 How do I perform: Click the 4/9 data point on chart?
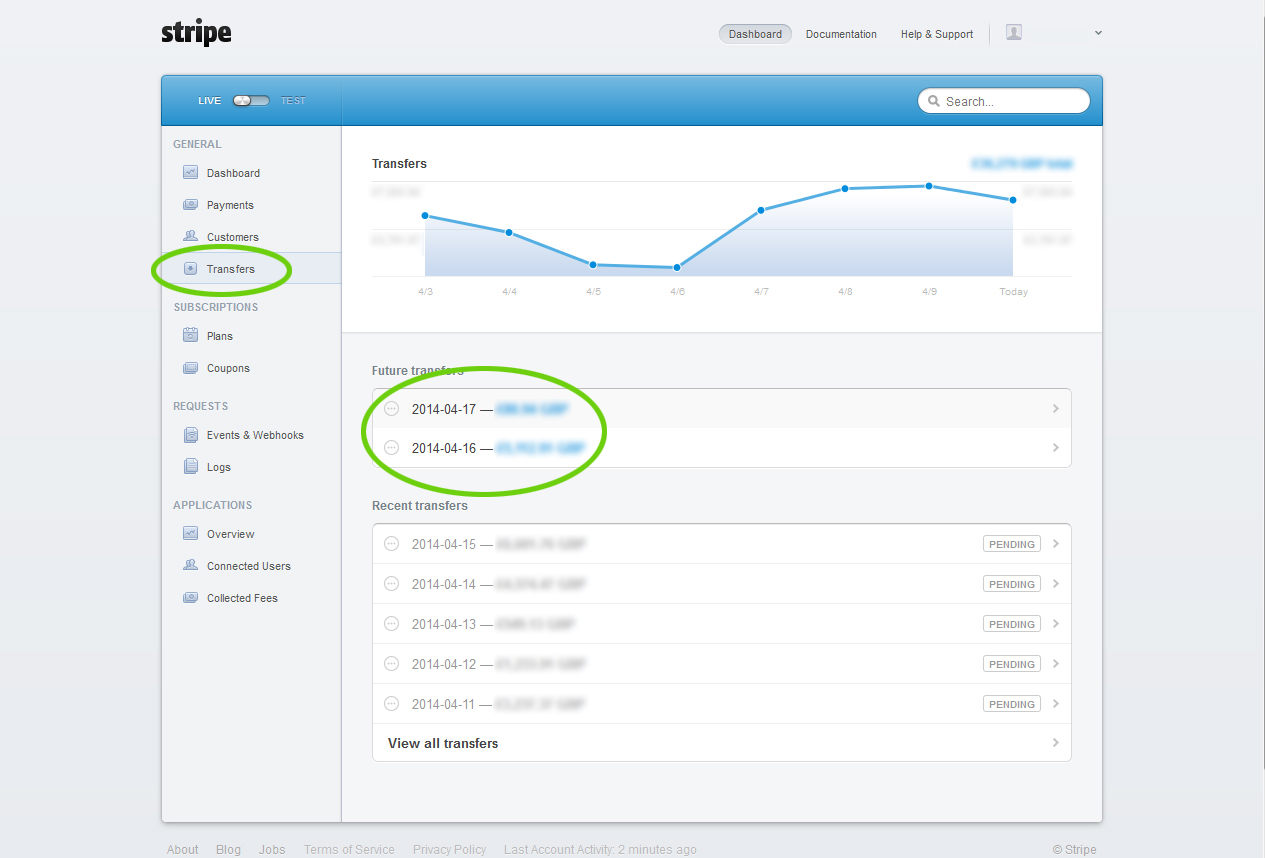click(929, 186)
